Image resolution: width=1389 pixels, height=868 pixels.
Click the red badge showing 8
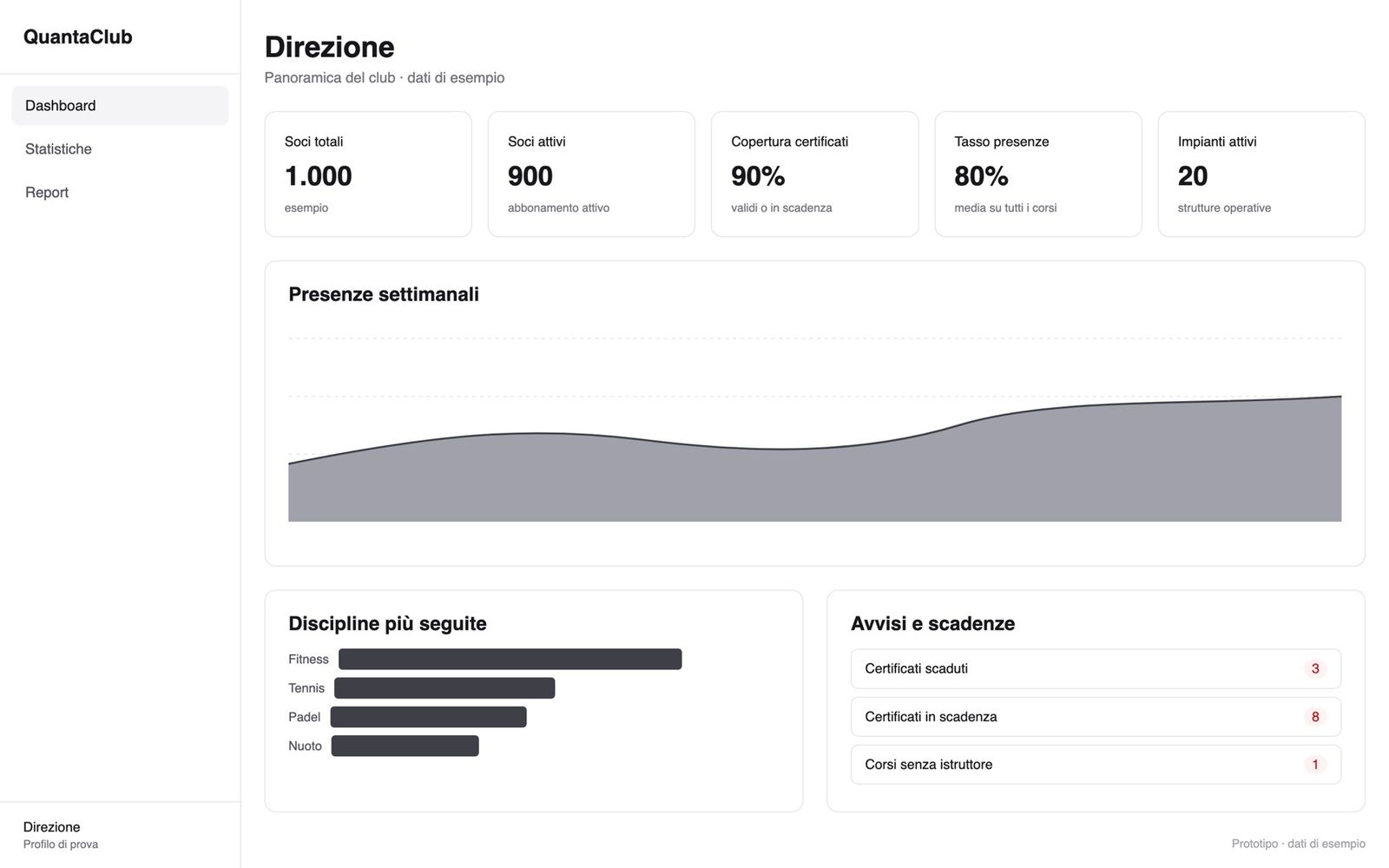pyautogui.click(x=1315, y=717)
